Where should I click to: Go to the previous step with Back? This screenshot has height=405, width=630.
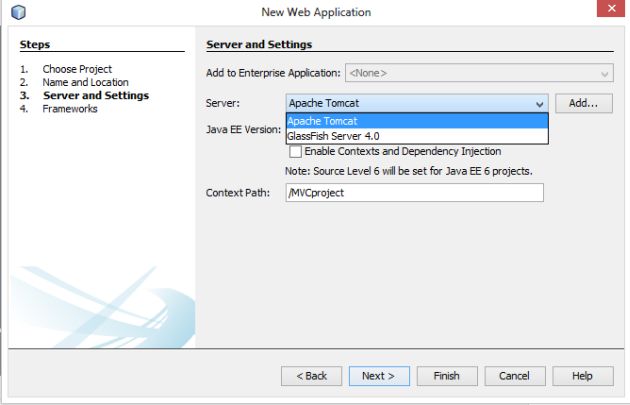pos(311,376)
